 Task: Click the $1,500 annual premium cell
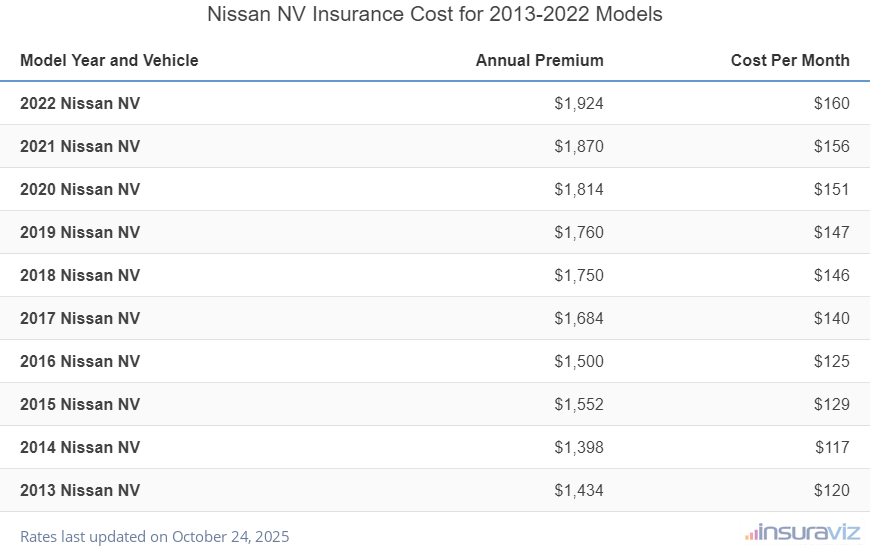[579, 361]
